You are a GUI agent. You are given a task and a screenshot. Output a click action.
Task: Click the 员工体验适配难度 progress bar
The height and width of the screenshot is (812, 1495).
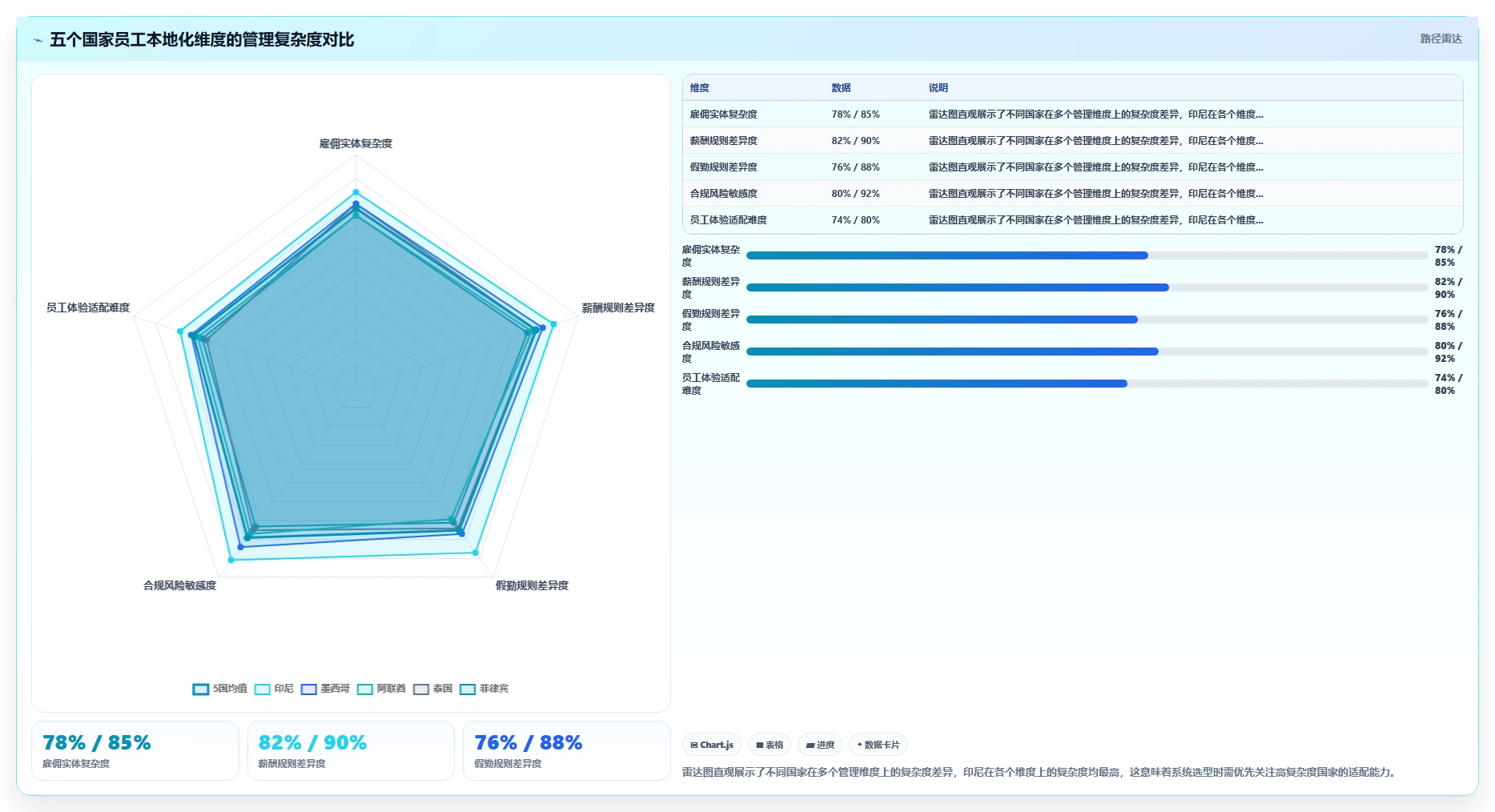(1087, 384)
